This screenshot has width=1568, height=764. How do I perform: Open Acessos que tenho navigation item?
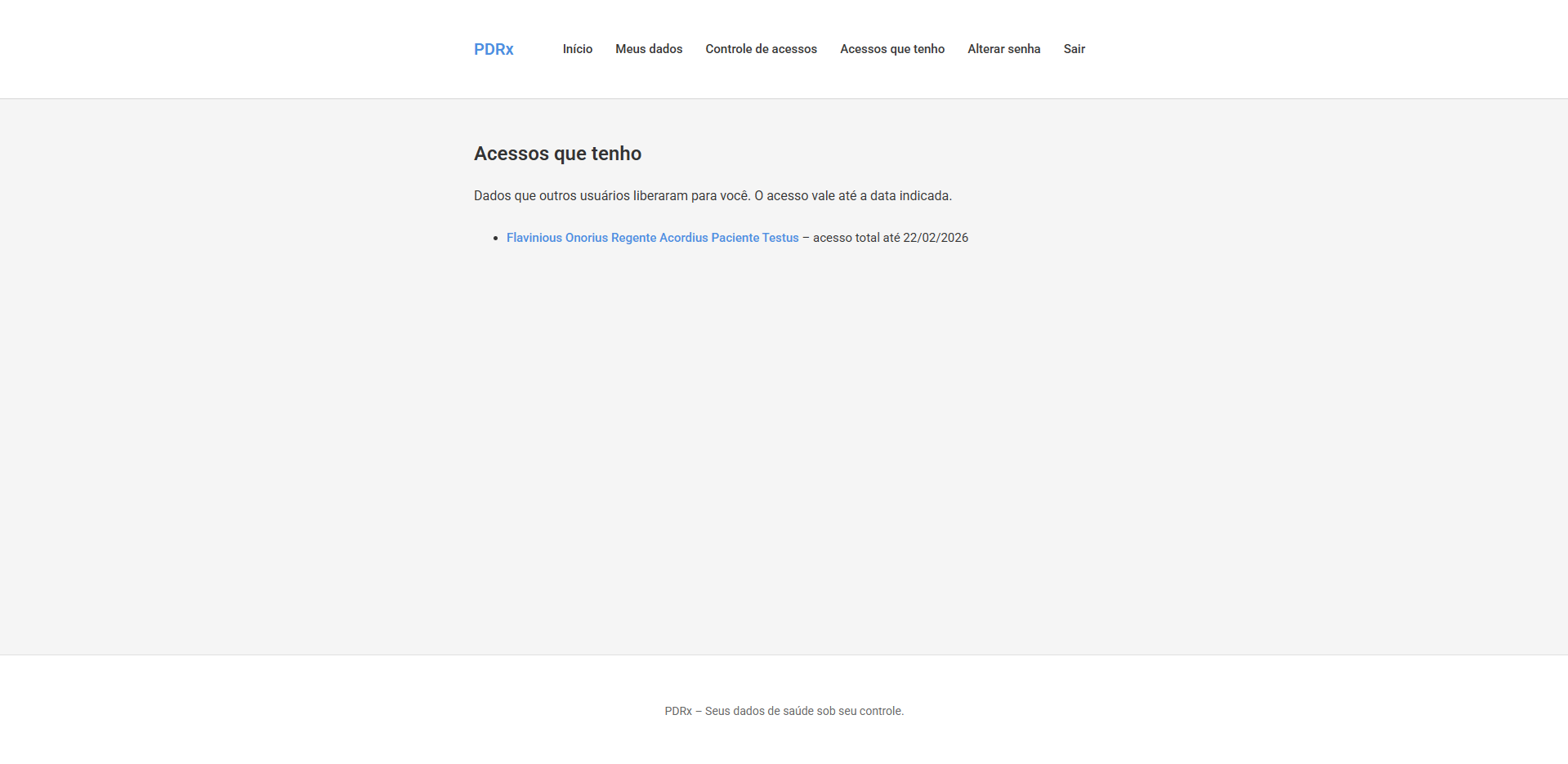click(892, 49)
